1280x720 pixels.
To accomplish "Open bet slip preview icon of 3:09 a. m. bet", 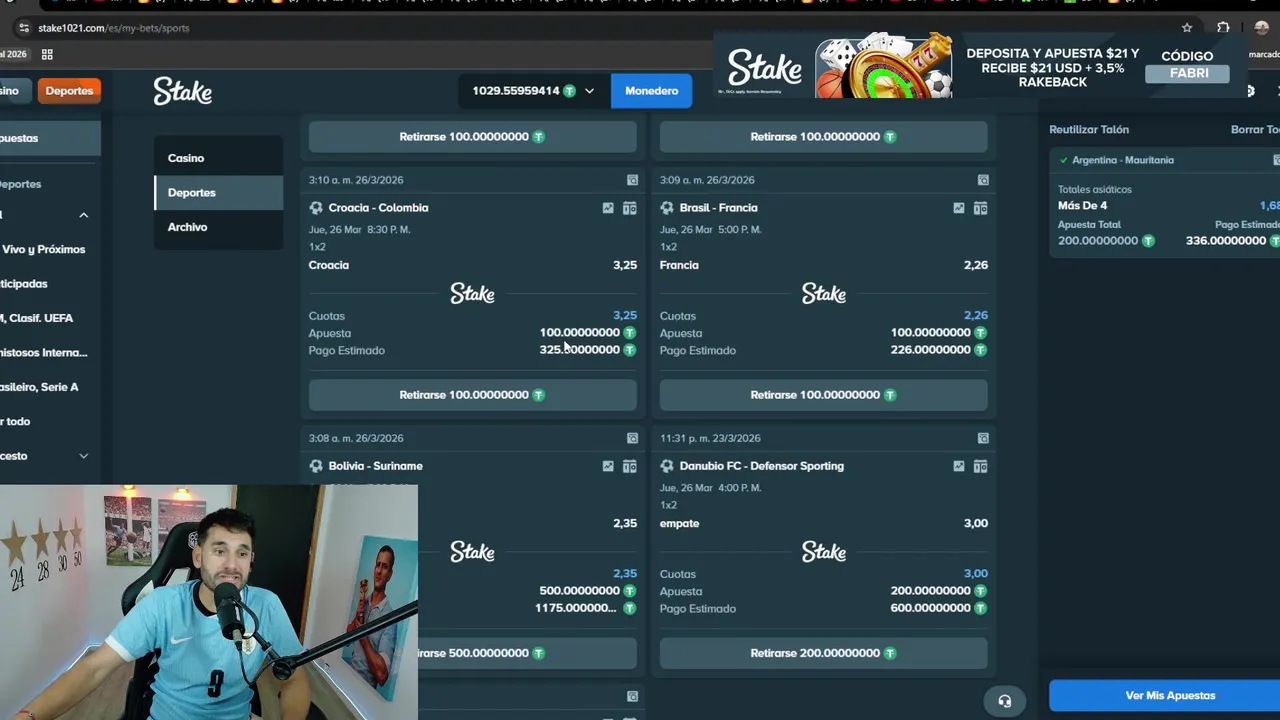I will (x=983, y=180).
